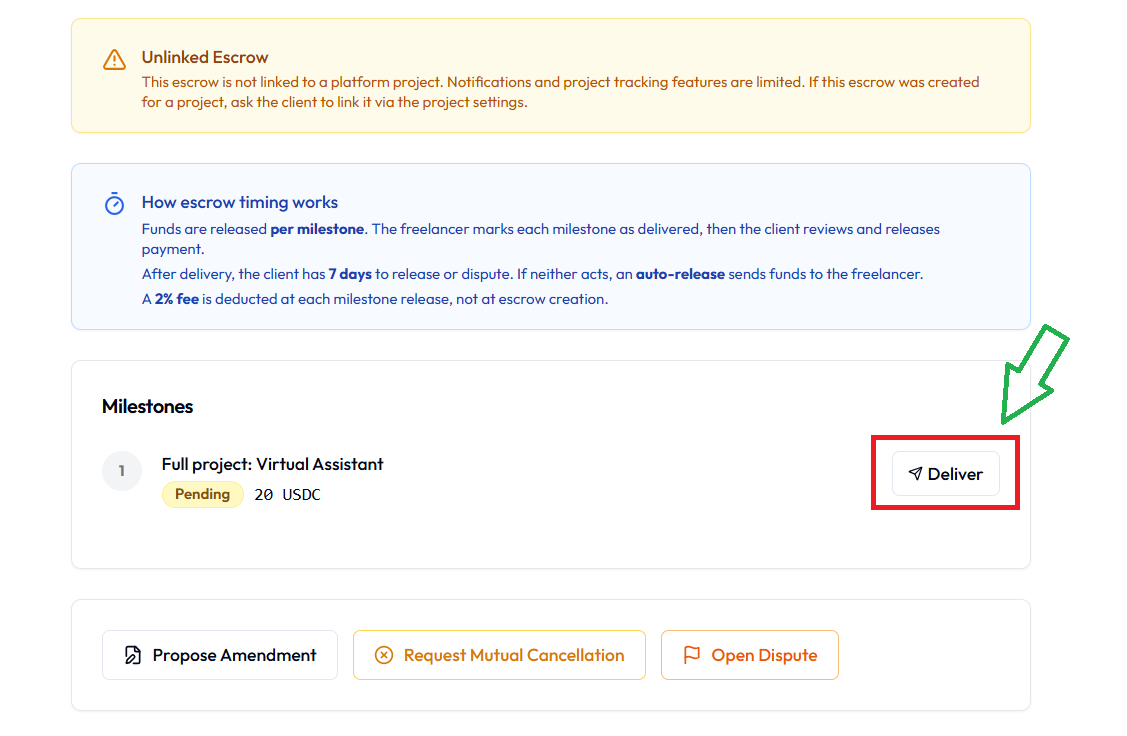
Task: Open a dispute for this escrow
Action: pyautogui.click(x=750, y=655)
